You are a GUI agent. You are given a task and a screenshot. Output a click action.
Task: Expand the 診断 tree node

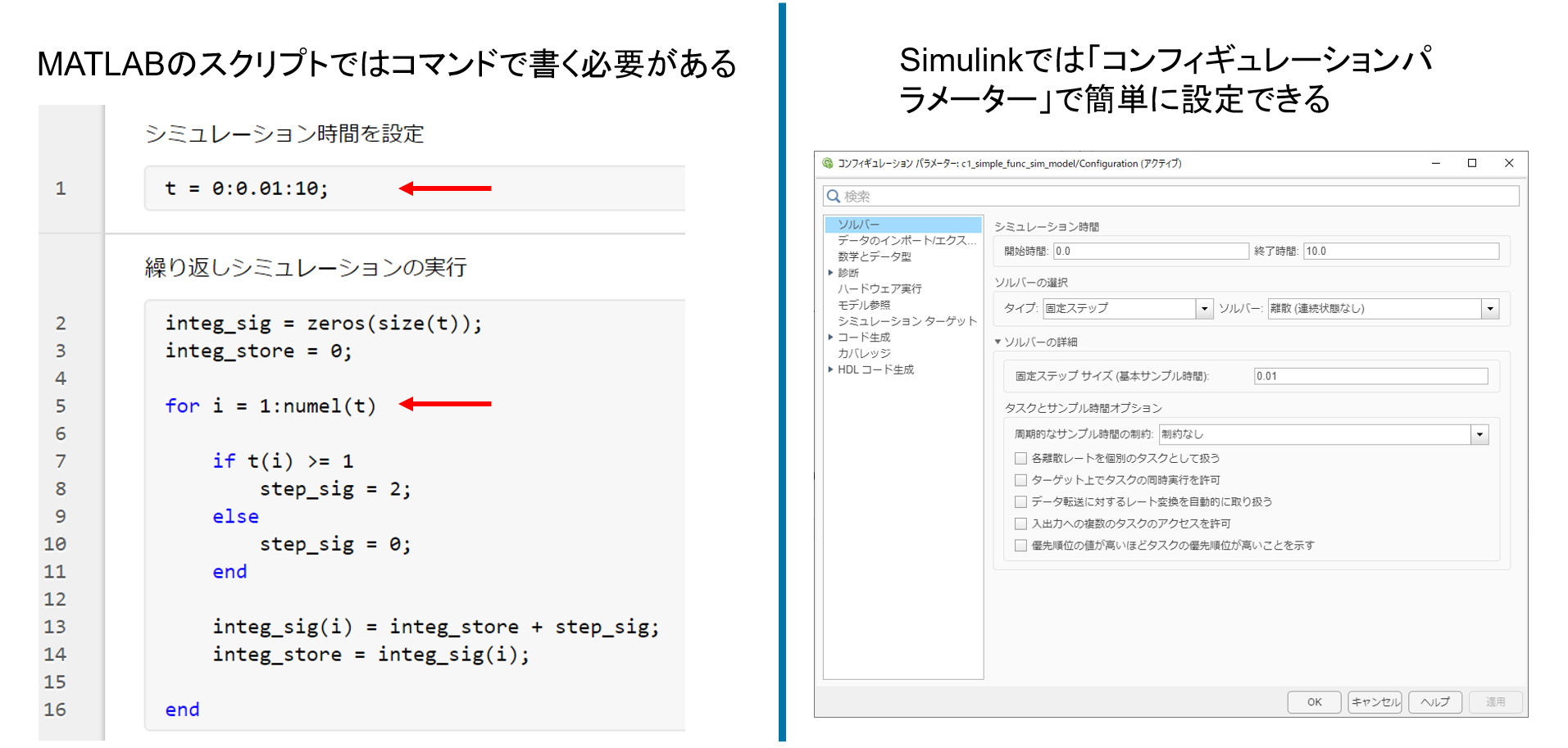pos(830,272)
